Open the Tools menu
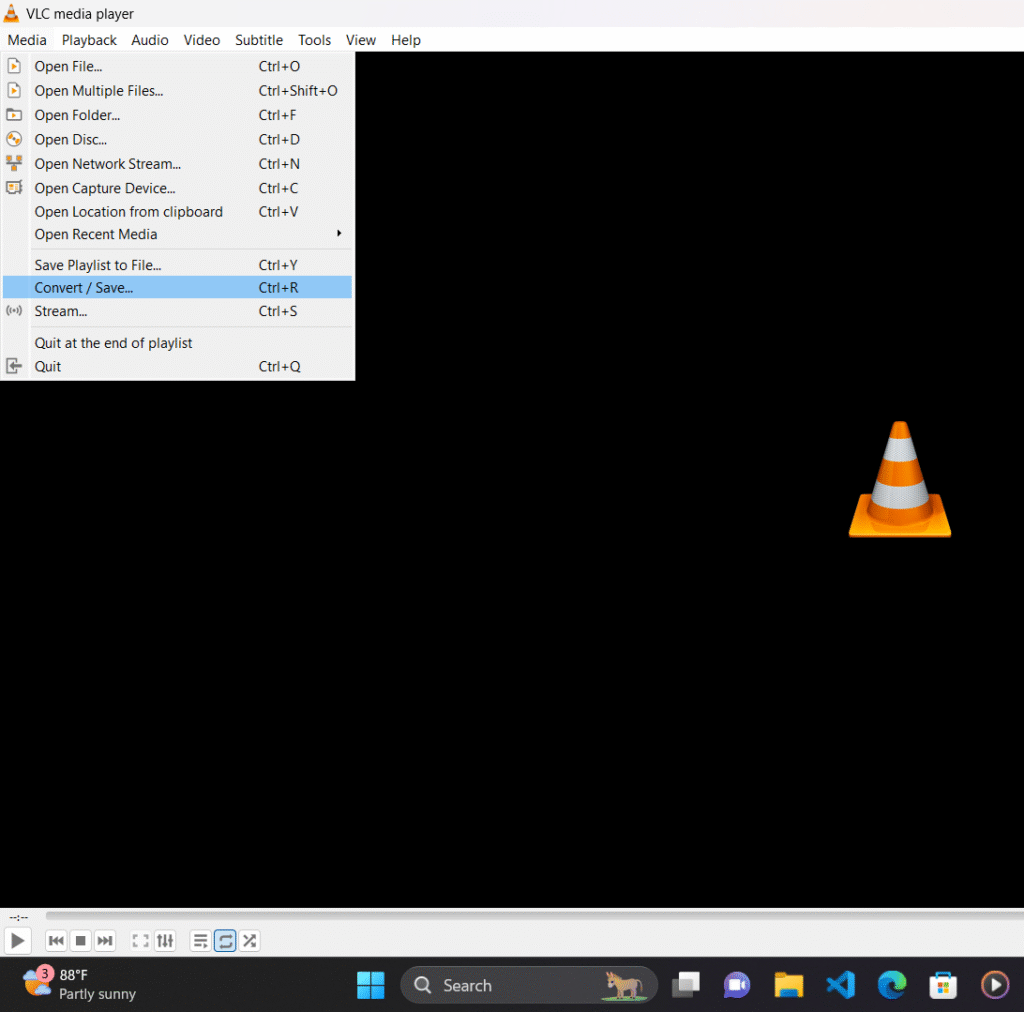Screen dimensions: 1024x1012 pos(314,40)
